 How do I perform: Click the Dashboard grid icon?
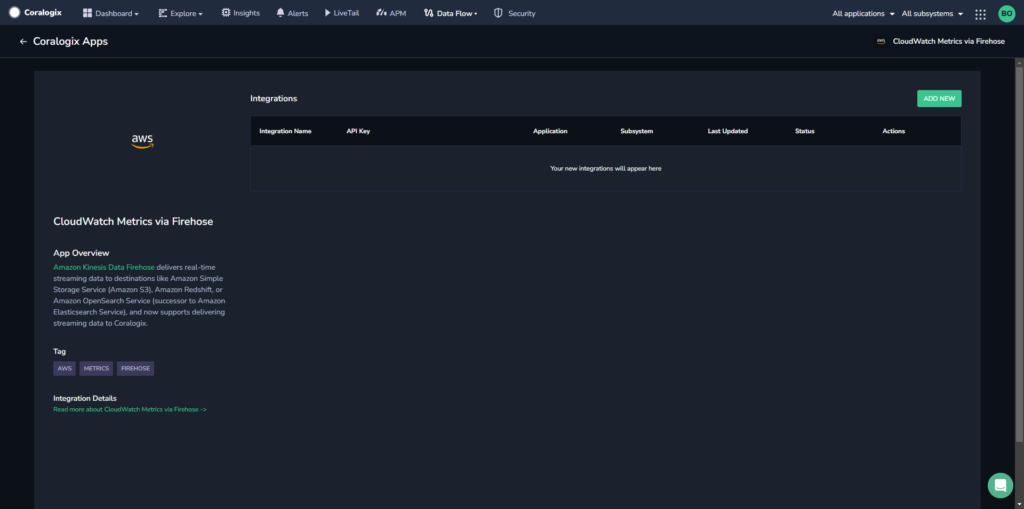click(x=88, y=12)
